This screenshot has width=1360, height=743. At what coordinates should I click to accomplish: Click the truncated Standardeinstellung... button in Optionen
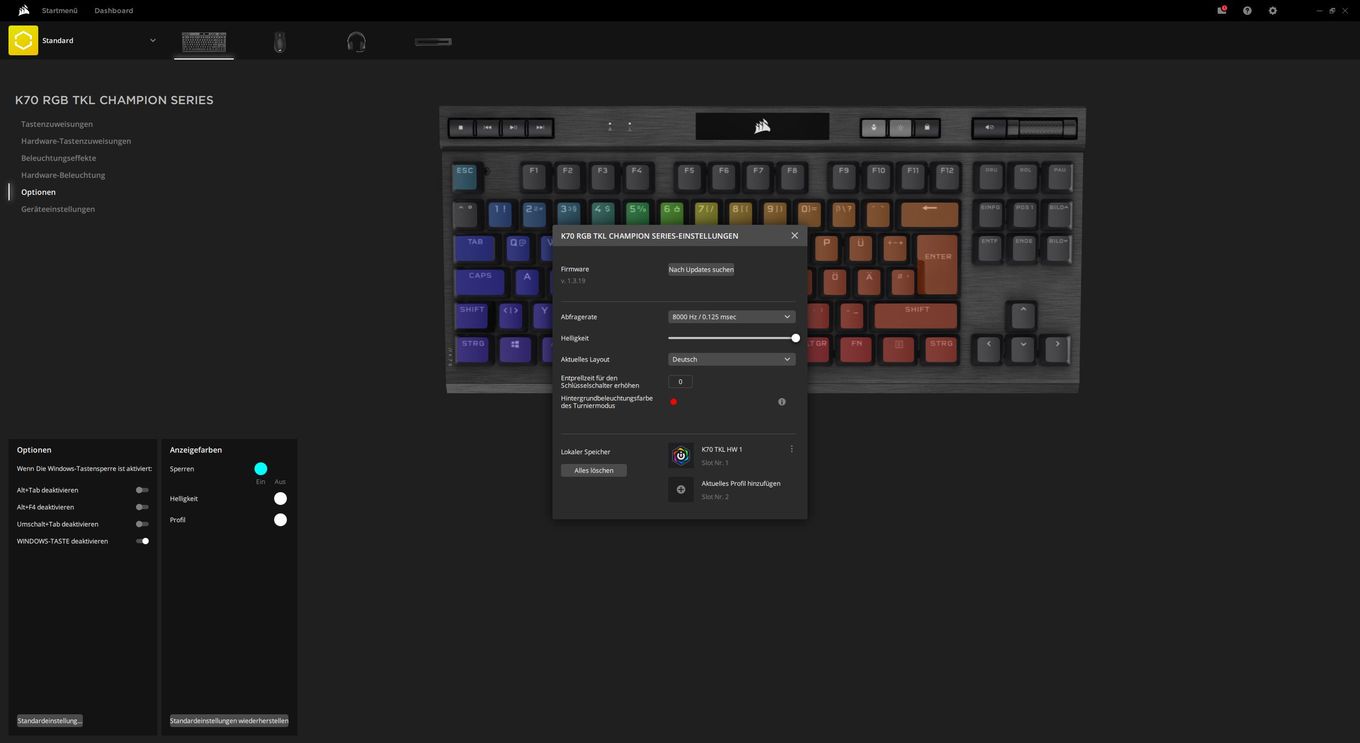(x=50, y=720)
